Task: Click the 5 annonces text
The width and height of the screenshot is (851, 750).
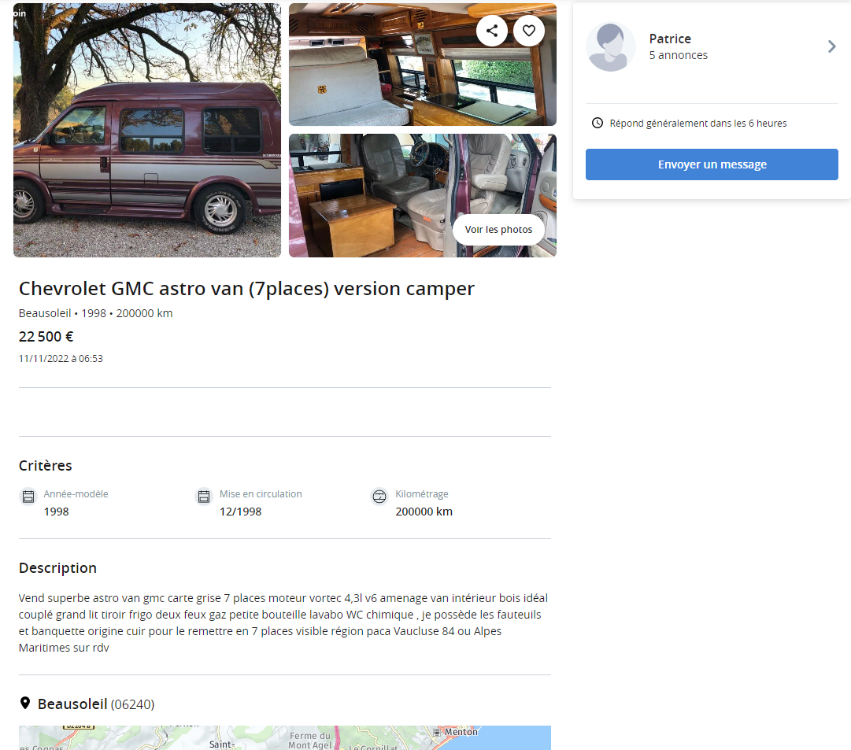Action: [678, 55]
